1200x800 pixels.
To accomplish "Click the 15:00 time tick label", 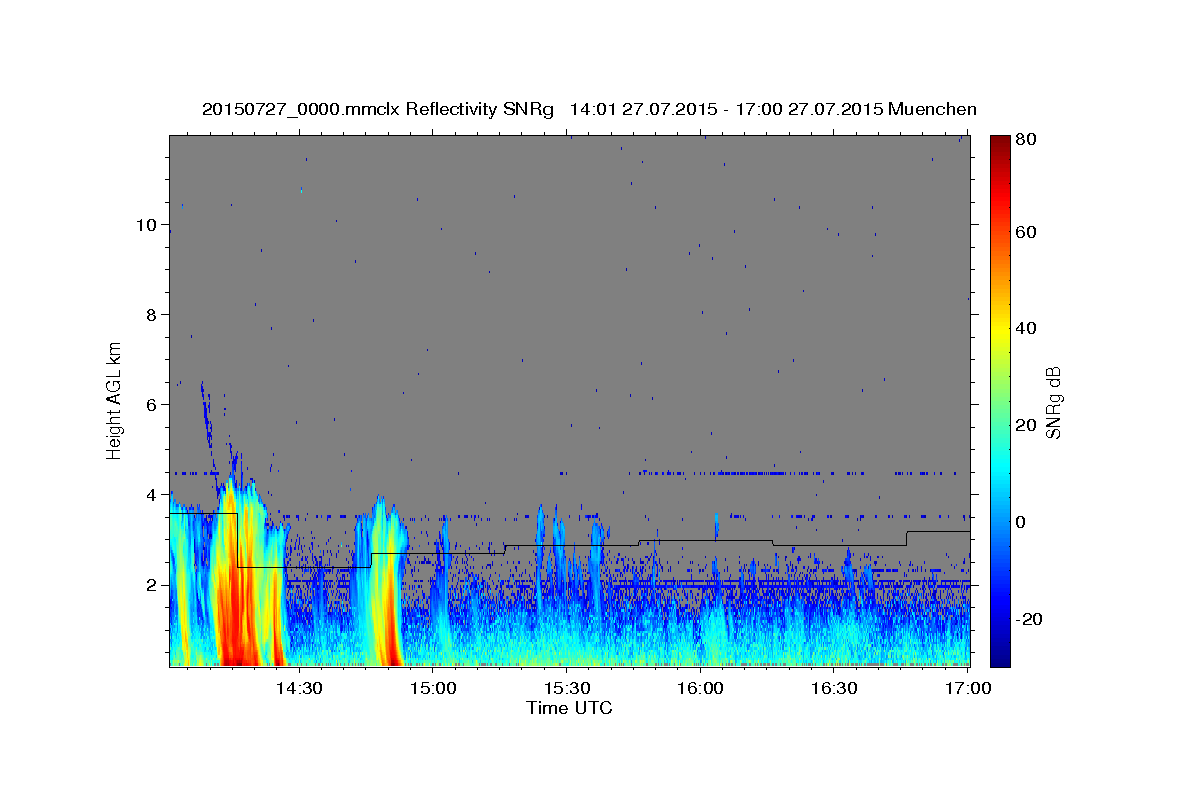I will (433, 688).
